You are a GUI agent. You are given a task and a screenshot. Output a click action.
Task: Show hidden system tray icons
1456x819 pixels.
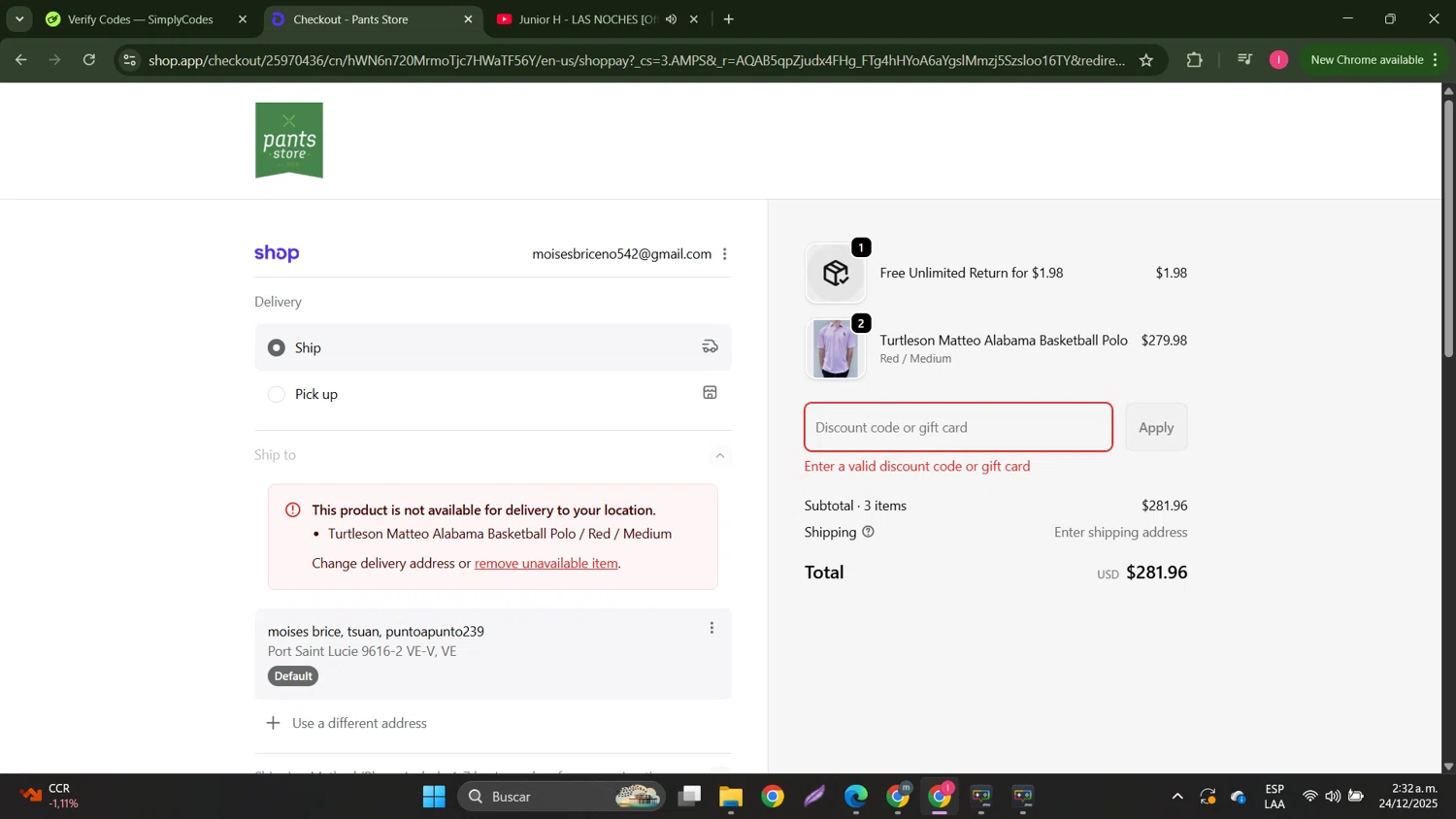[1177, 797]
